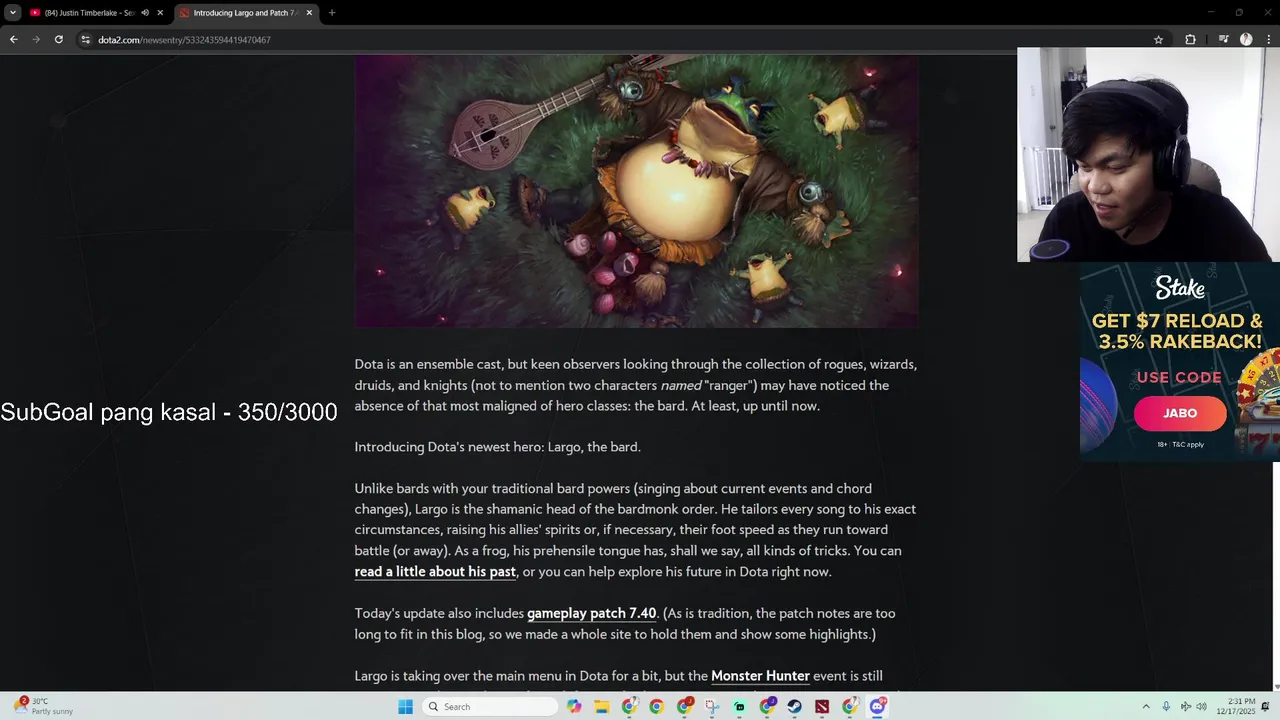Open the Chrome profile avatar
The image size is (1280, 720).
(1246, 40)
